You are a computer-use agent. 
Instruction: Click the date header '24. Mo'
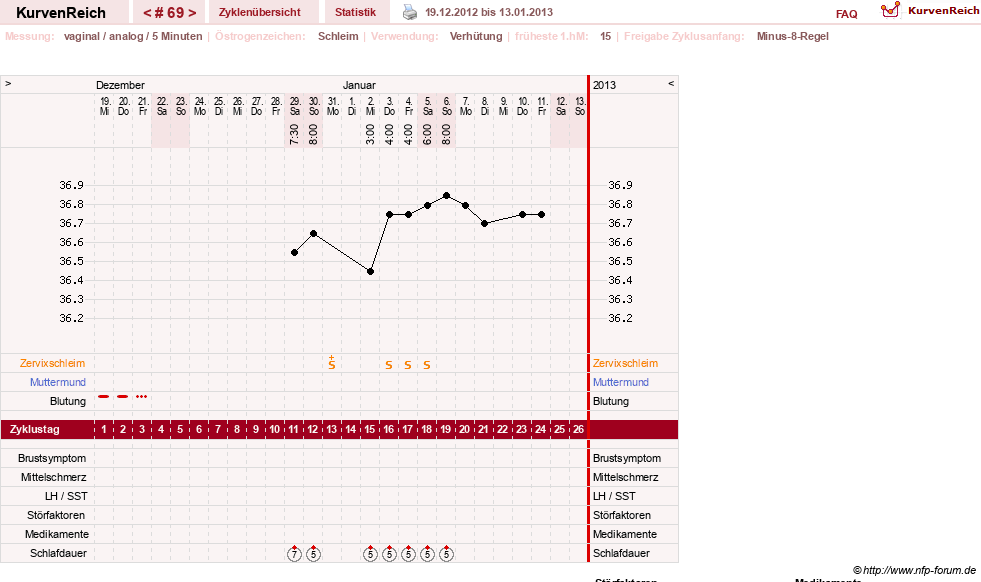(x=200, y=106)
